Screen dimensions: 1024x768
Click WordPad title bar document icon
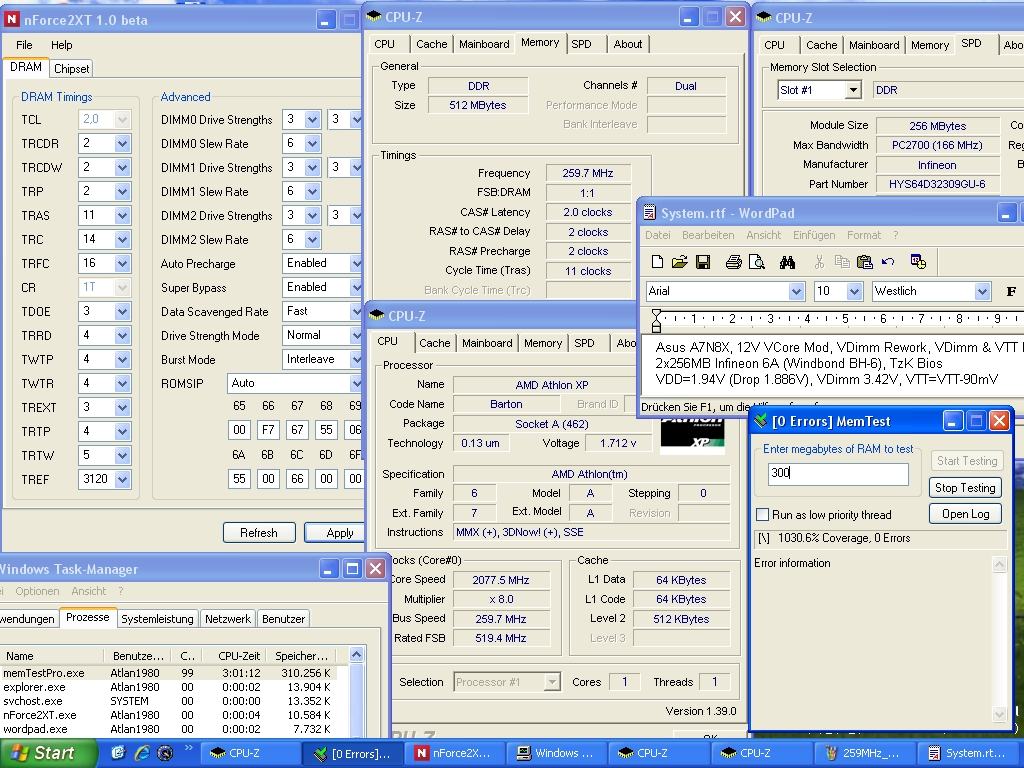649,213
